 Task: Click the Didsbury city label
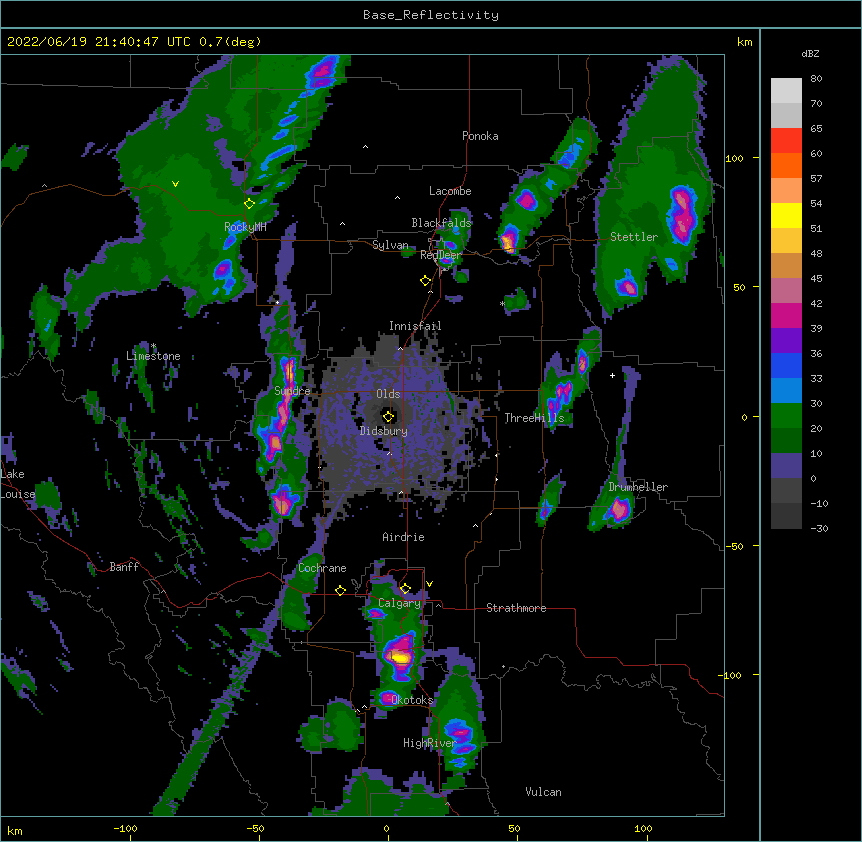click(x=384, y=431)
